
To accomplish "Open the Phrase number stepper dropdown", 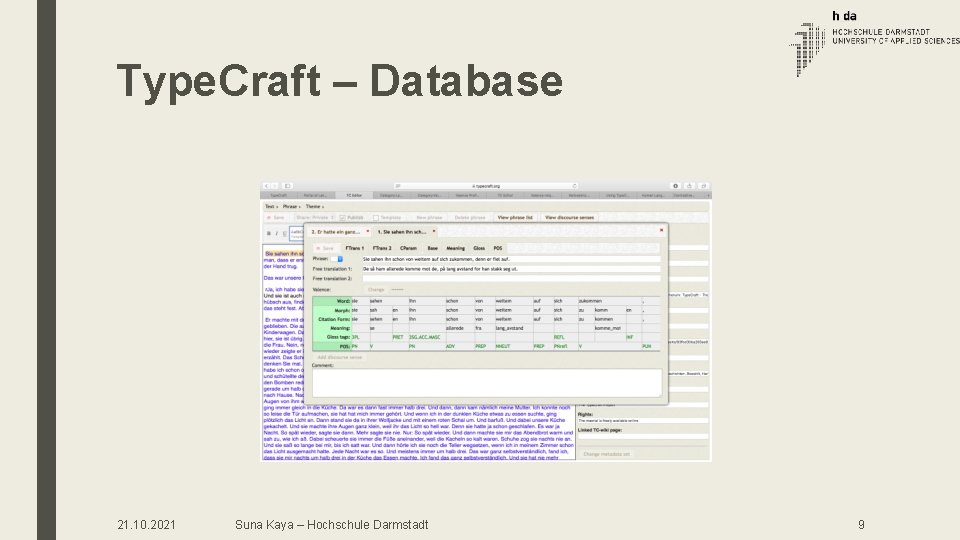I will click(337, 259).
